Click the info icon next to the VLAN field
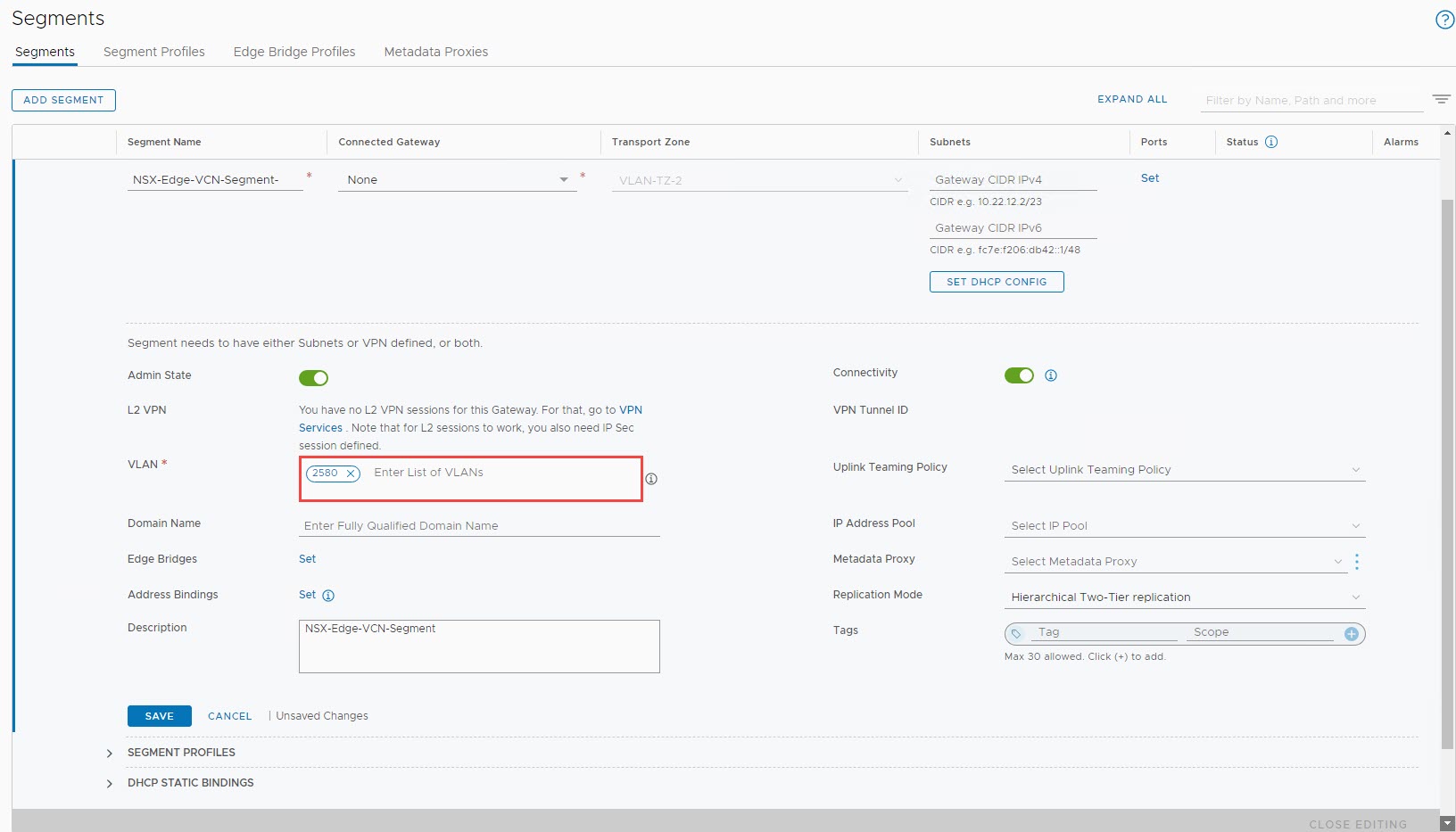Image resolution: width=1456 pixels, height=832 pixels. coord(651,479)
